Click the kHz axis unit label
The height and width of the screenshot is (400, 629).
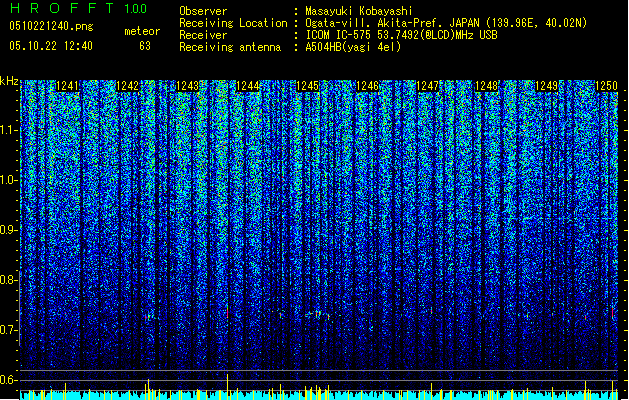9,81
